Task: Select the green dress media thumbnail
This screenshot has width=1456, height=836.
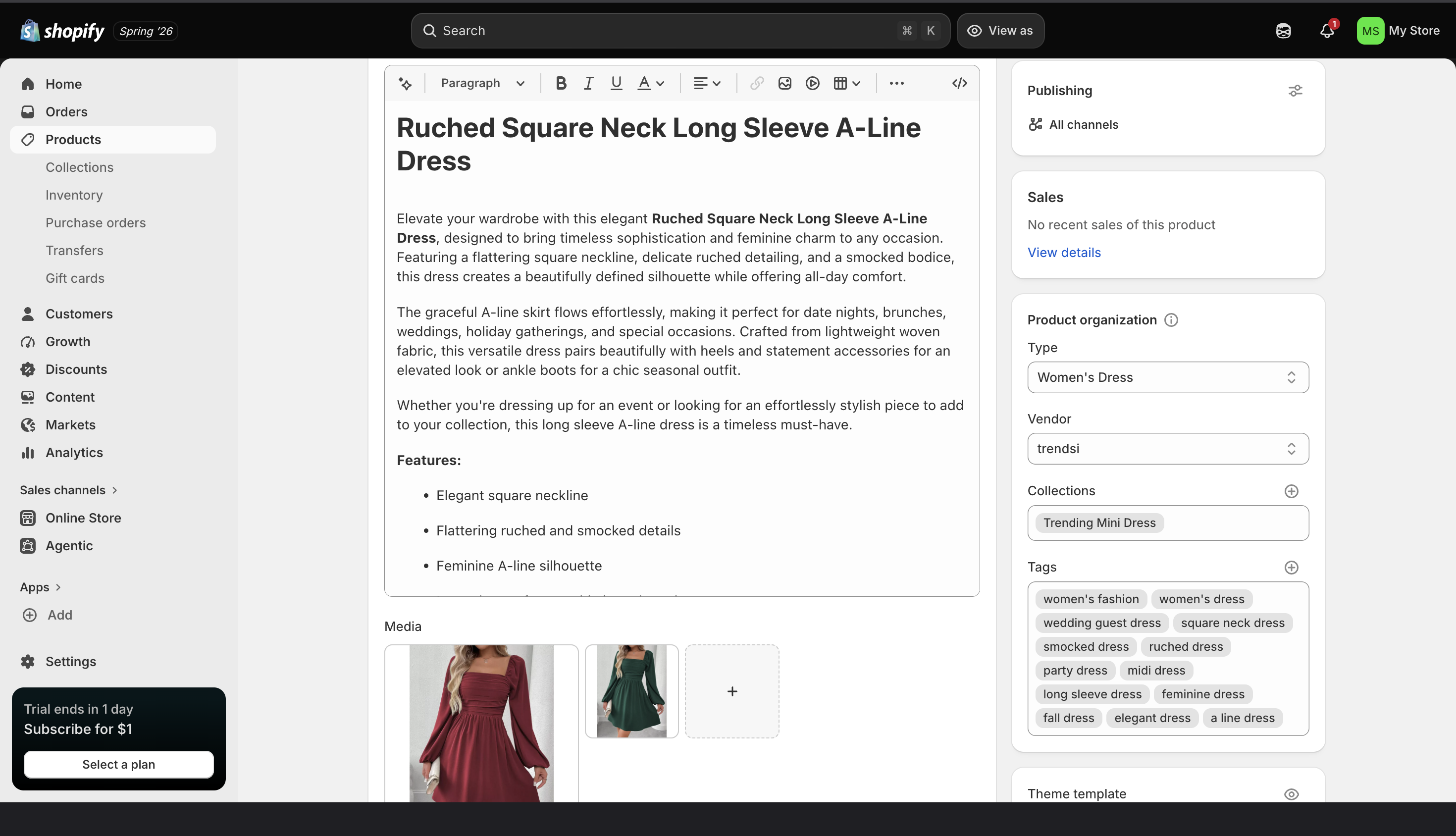Action: pyautogui.click(x=631, y=691)
